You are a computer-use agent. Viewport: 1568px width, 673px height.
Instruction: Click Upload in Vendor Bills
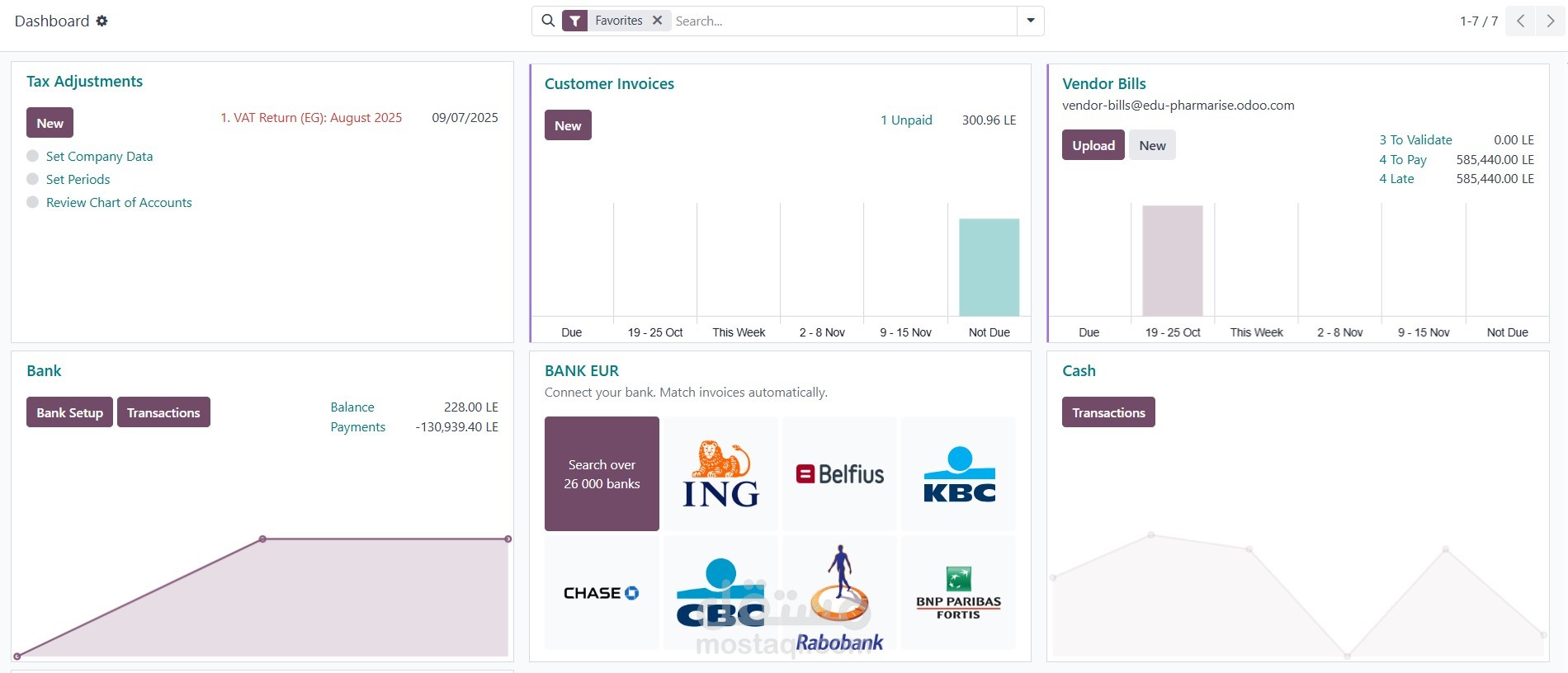pos(1093,145)
